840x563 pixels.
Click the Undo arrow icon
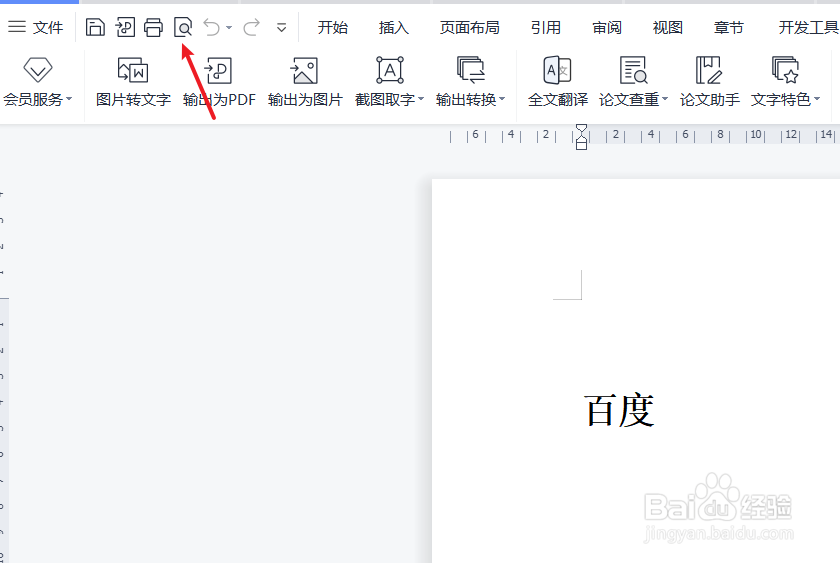pos(212,27)
